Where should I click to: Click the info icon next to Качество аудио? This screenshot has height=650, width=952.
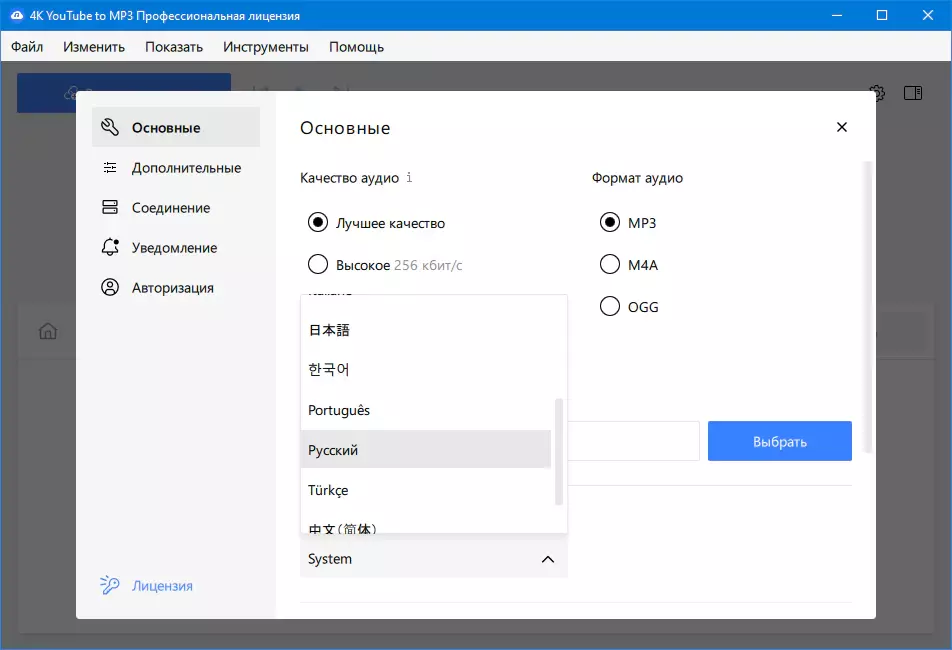(409, 178)
